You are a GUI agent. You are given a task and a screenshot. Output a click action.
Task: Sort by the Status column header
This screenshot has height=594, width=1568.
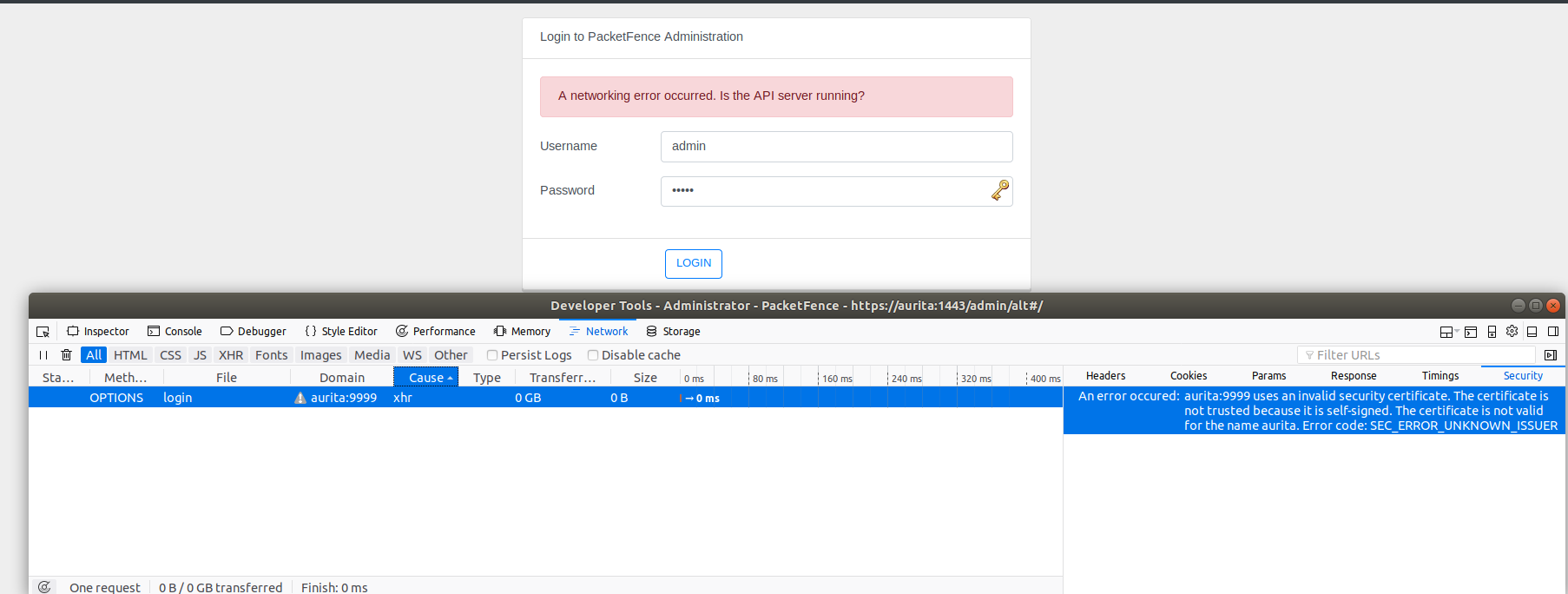click(x=58, y=378)
